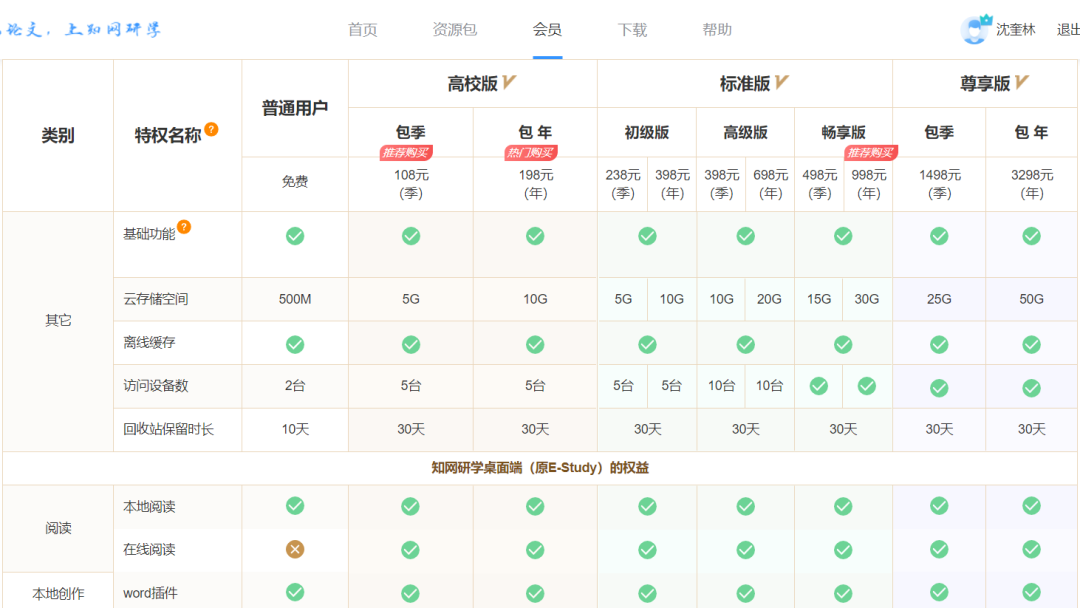Click the 退出 logout link
The width and height of the screenshot is (1080, 608).
[x=1068, y=30]
